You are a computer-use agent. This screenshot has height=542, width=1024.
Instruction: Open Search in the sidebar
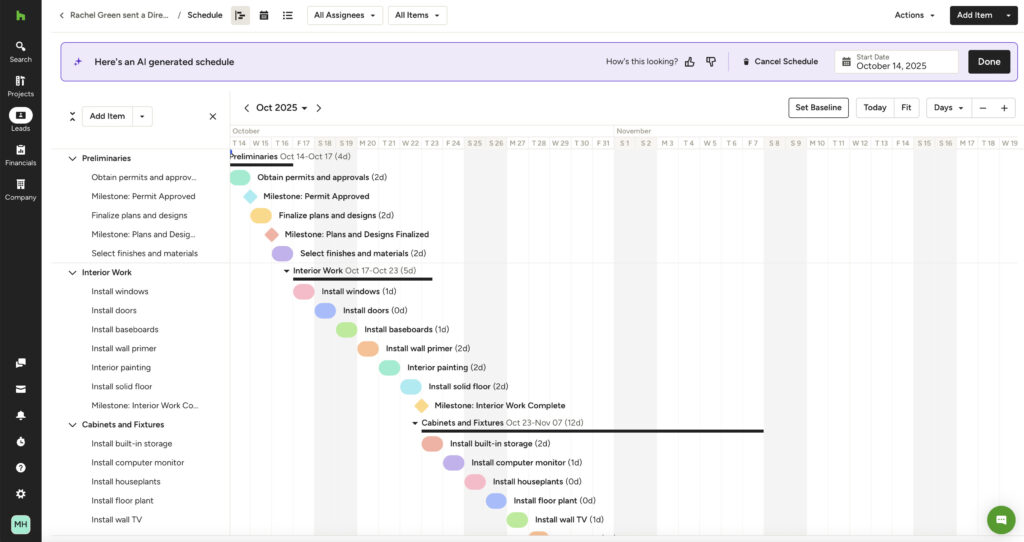pyautogui.click(x=20, y=52)
